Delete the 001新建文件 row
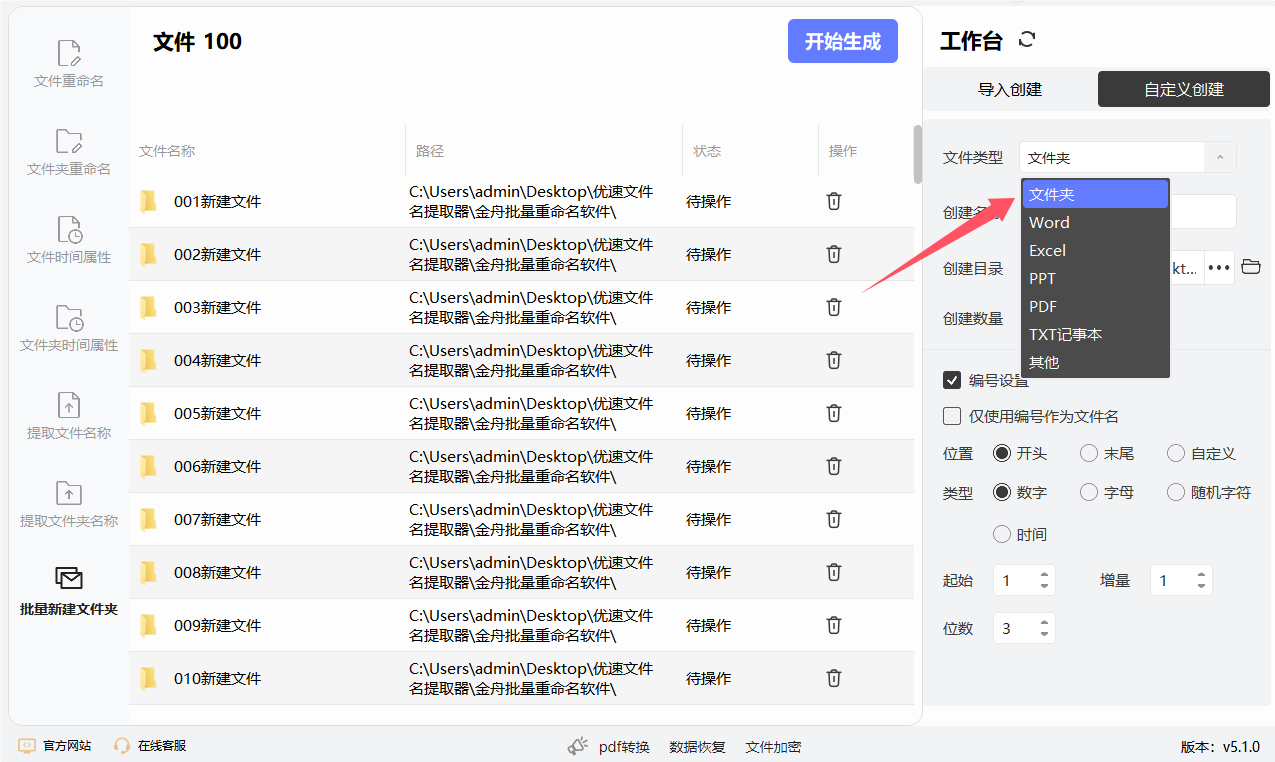1275x762 pixels. [834, 201]
